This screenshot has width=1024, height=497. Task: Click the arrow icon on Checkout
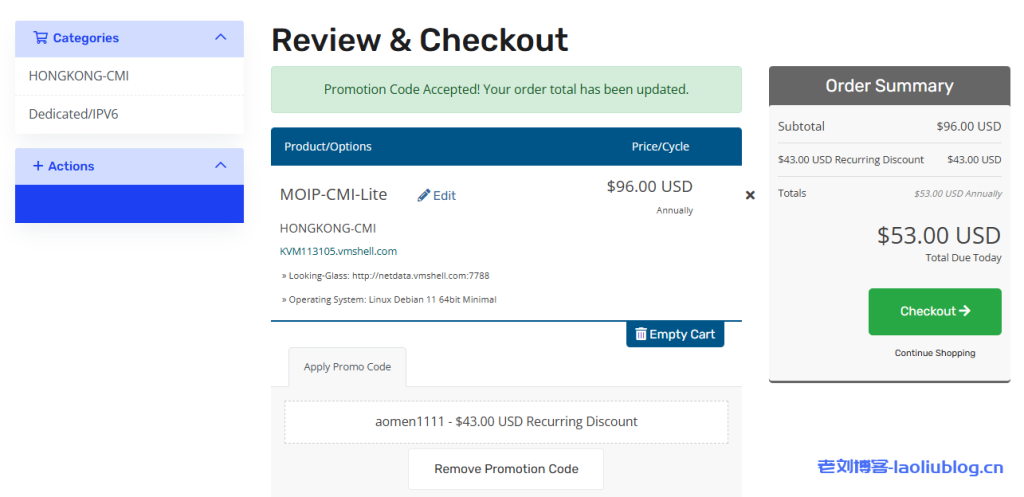(964, 311)
